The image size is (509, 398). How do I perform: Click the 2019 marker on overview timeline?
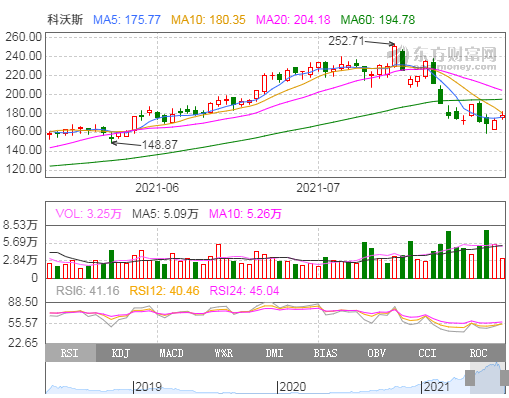click(x=149, y=387)
